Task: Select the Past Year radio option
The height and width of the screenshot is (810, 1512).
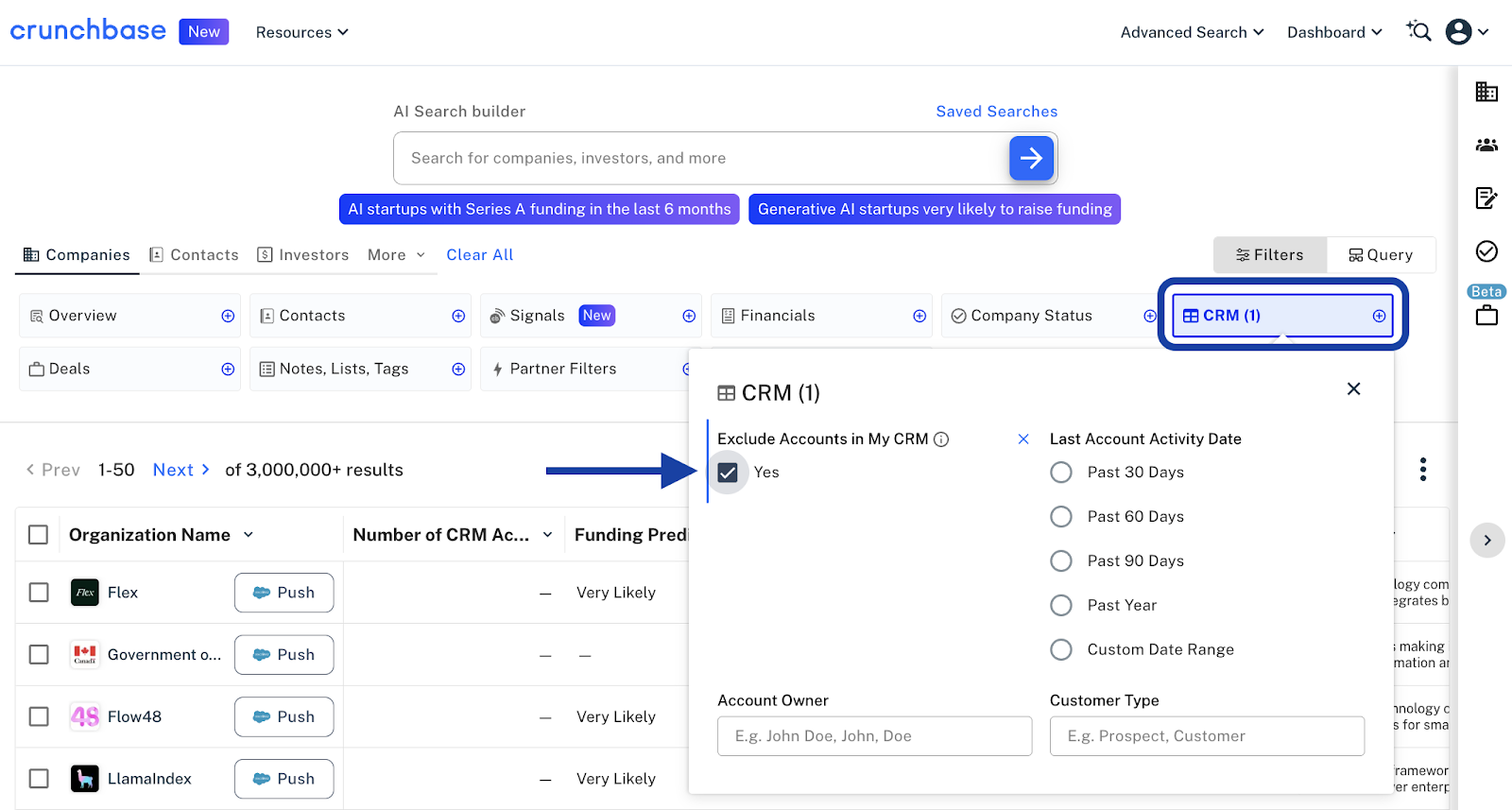Action: coord(1061,605)
